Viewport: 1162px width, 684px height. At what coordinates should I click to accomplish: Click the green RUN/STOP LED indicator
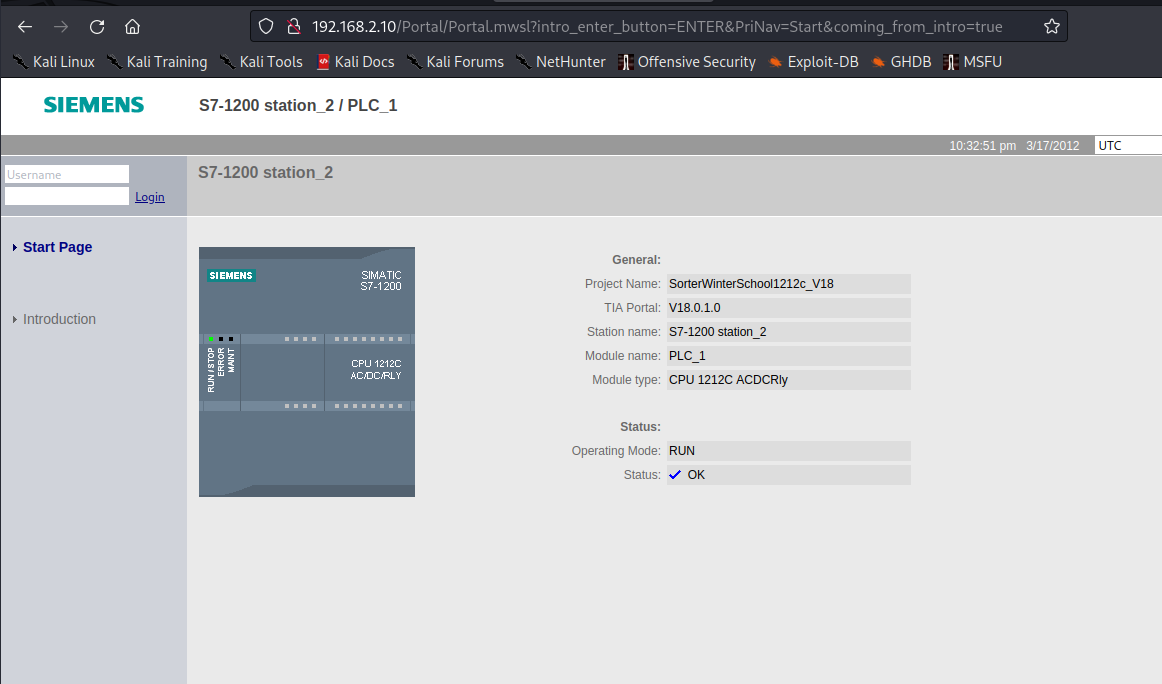pyautogui.click(x=211, y=339)
